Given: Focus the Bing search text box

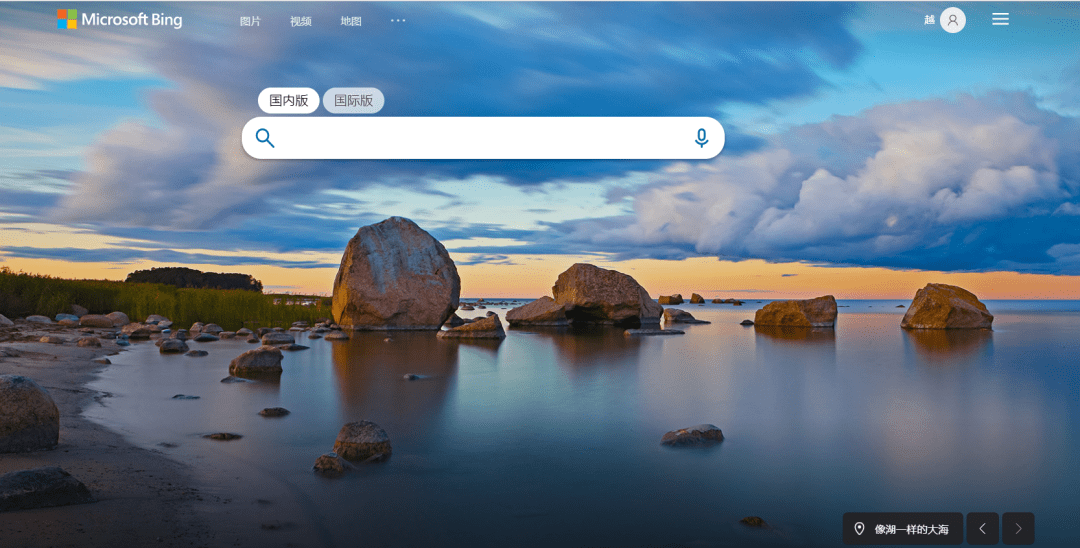Looking at the screenshot, I should click(483, 138).
